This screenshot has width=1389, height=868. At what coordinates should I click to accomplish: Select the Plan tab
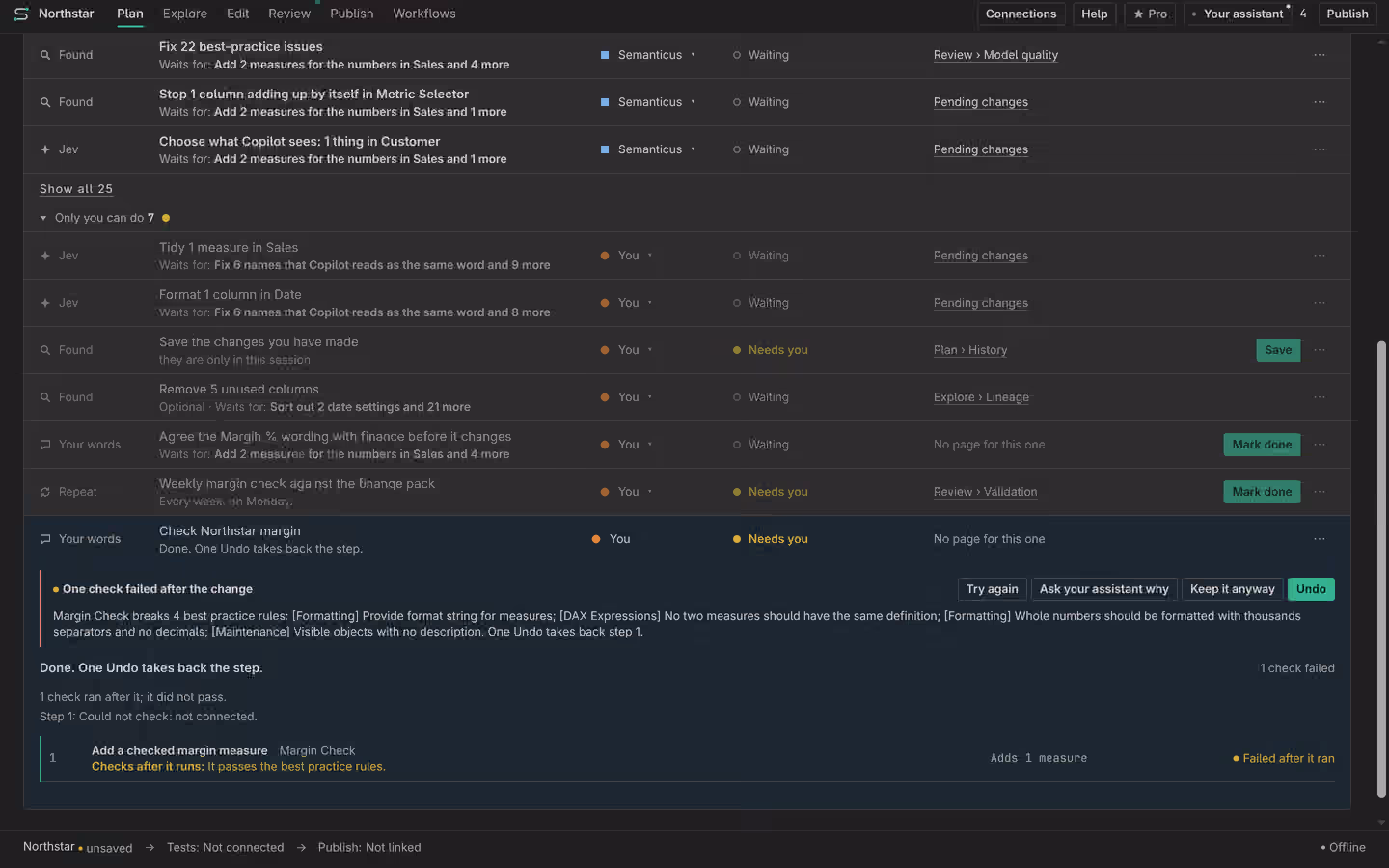click(130, 14)
